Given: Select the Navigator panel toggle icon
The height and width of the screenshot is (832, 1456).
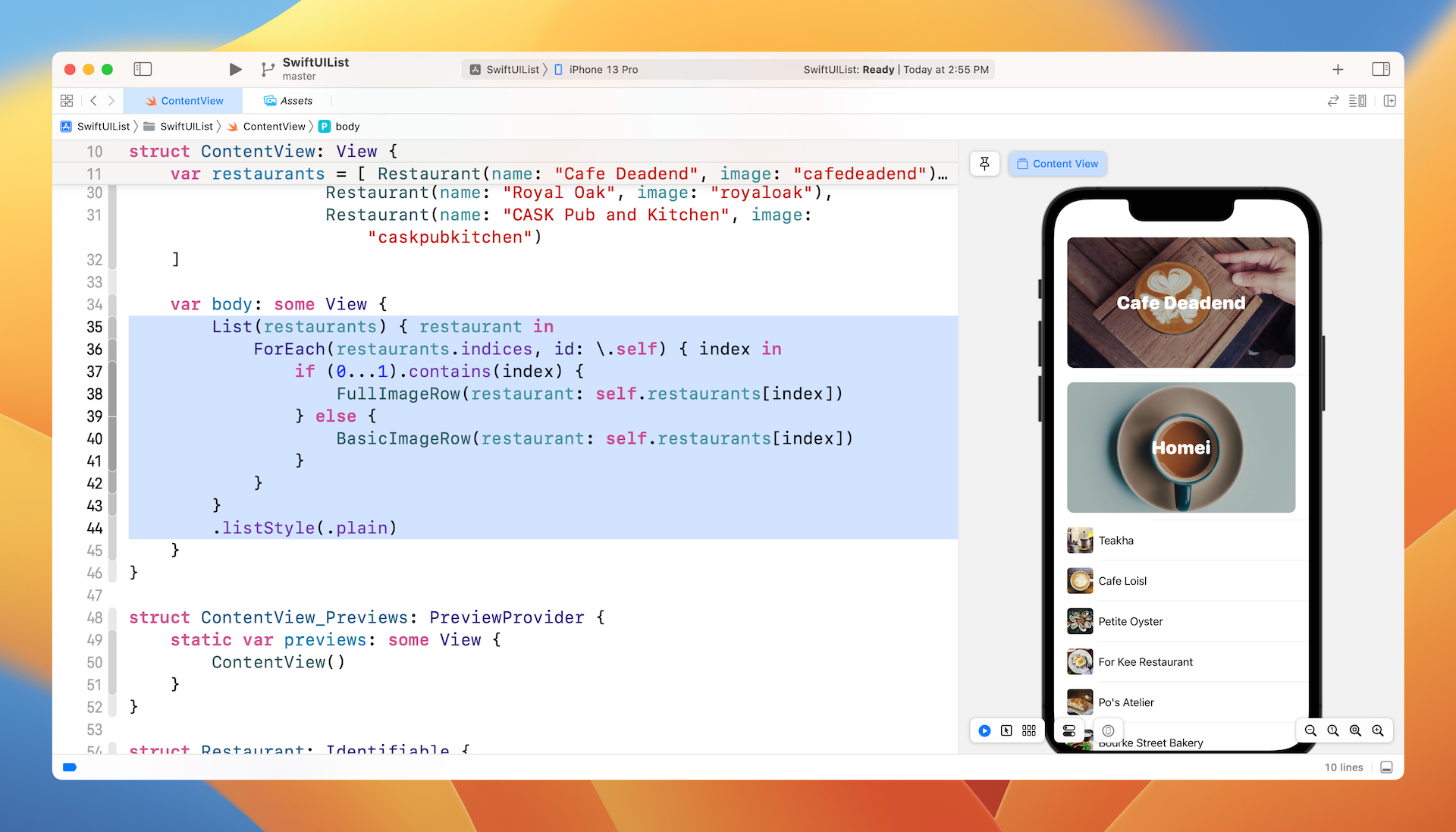Looking at the screenshot, I should (144, 69).
